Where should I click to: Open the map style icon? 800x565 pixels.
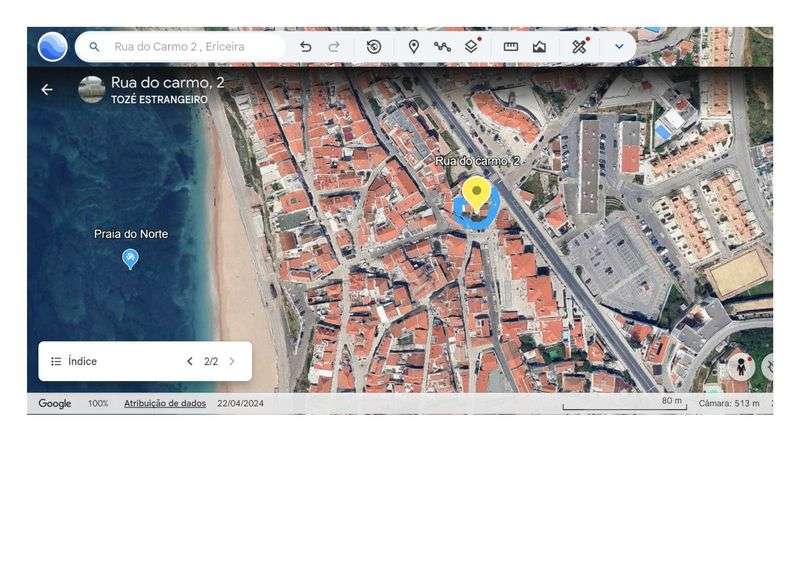click(539, 47)
